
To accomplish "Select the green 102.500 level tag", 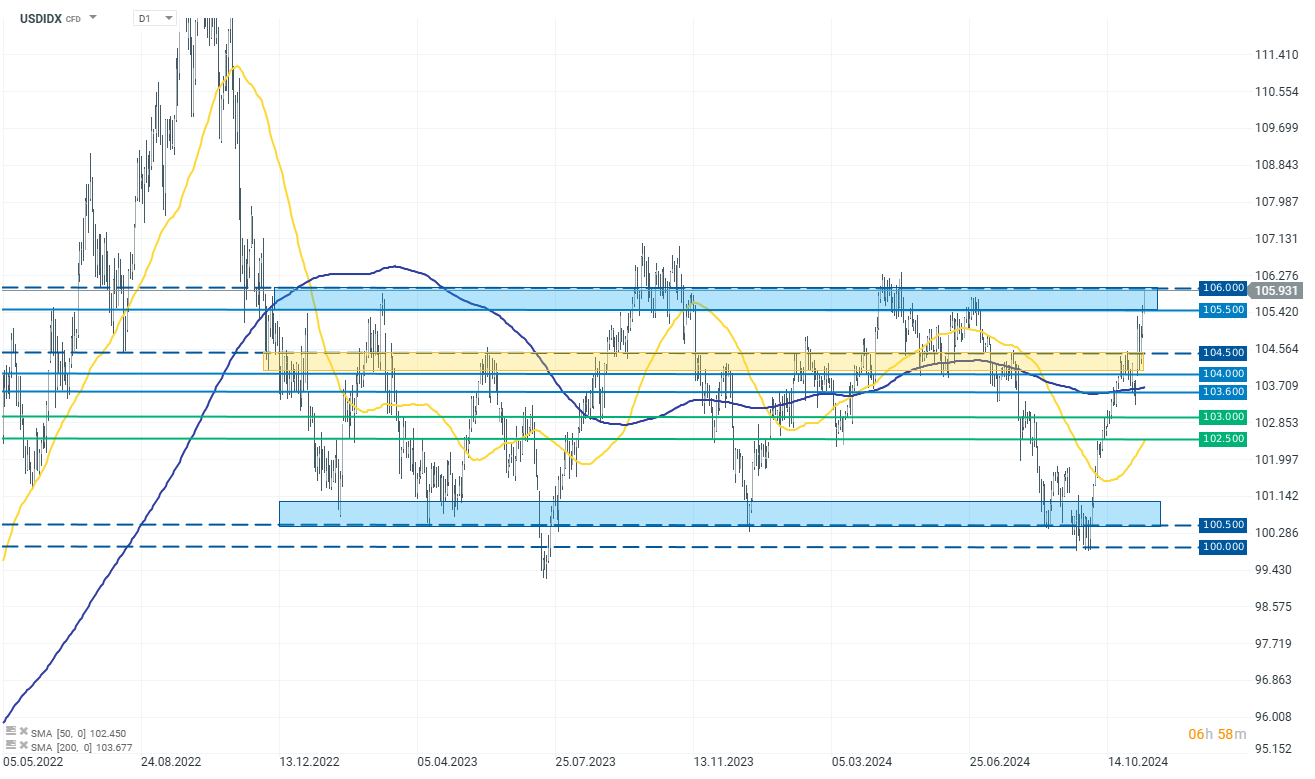I will point(1225,439).
